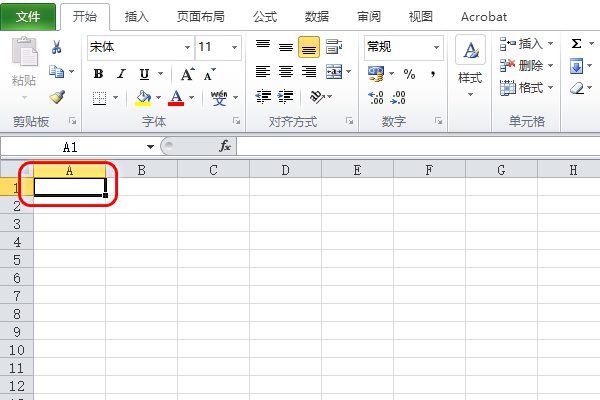
Task: Open the font size 11 dropdown
Action: [234, 47]
